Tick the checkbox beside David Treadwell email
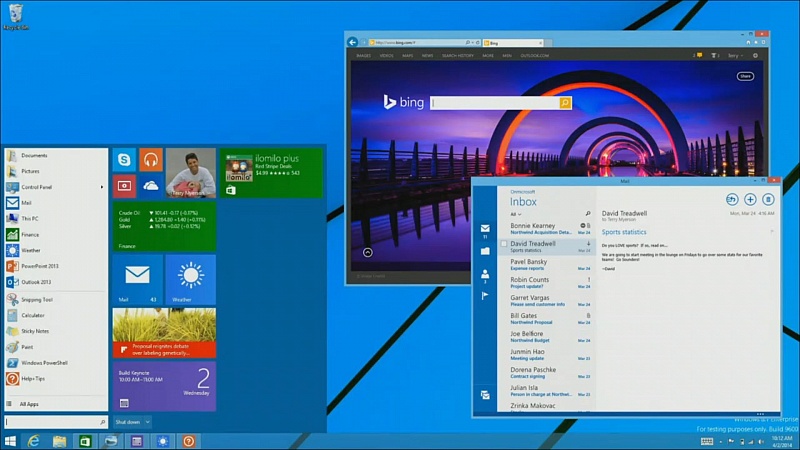800x450 pixels. pyautogui.click(x=505, y=244)
